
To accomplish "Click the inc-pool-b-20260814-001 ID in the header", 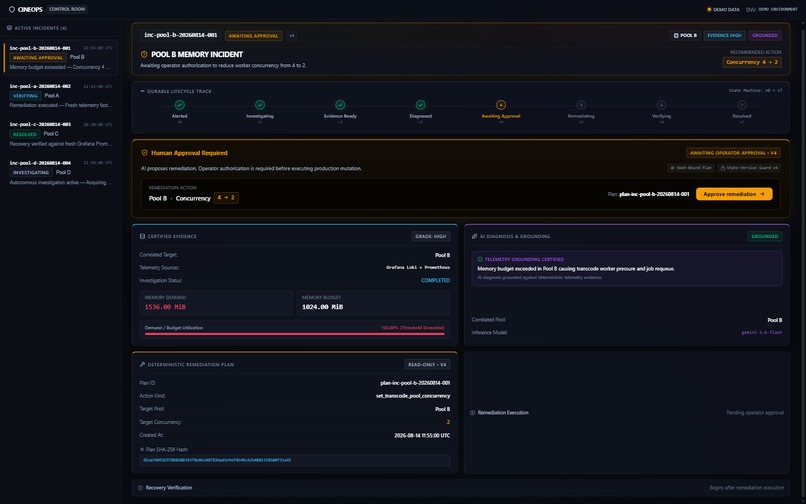I will (x=180, y=35).
